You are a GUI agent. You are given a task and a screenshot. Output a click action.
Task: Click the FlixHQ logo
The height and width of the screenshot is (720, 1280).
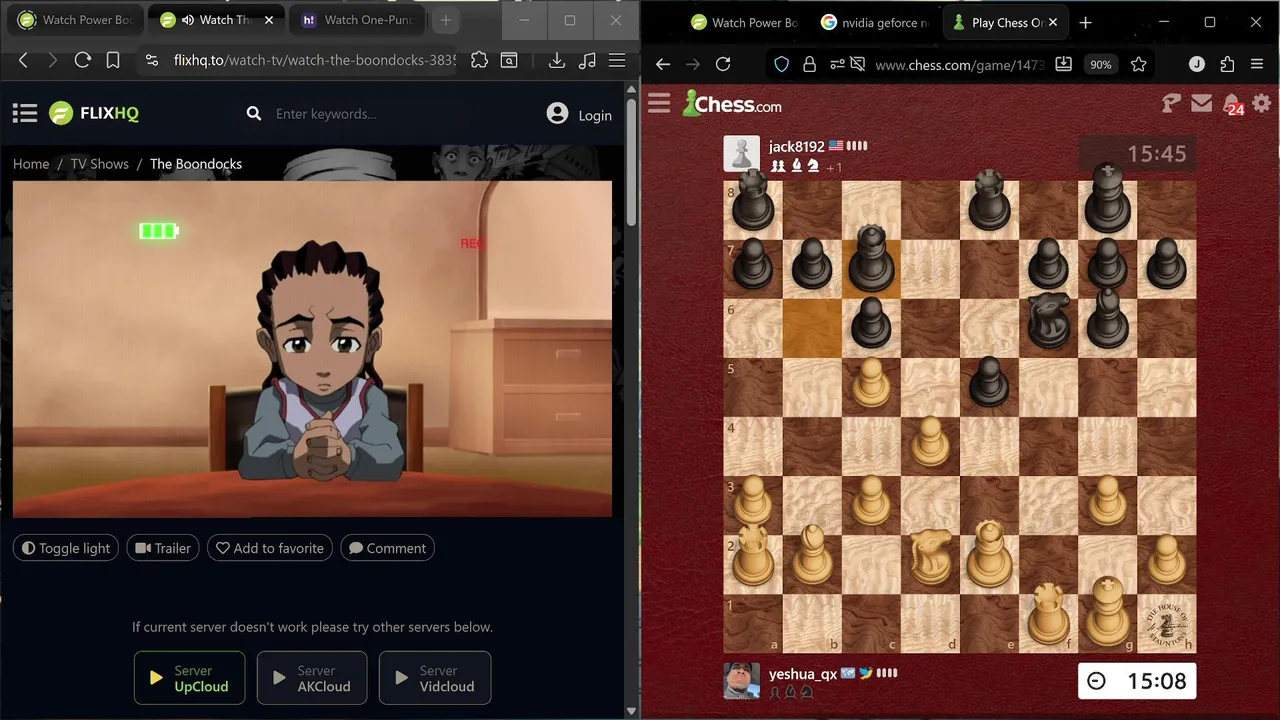94,113
